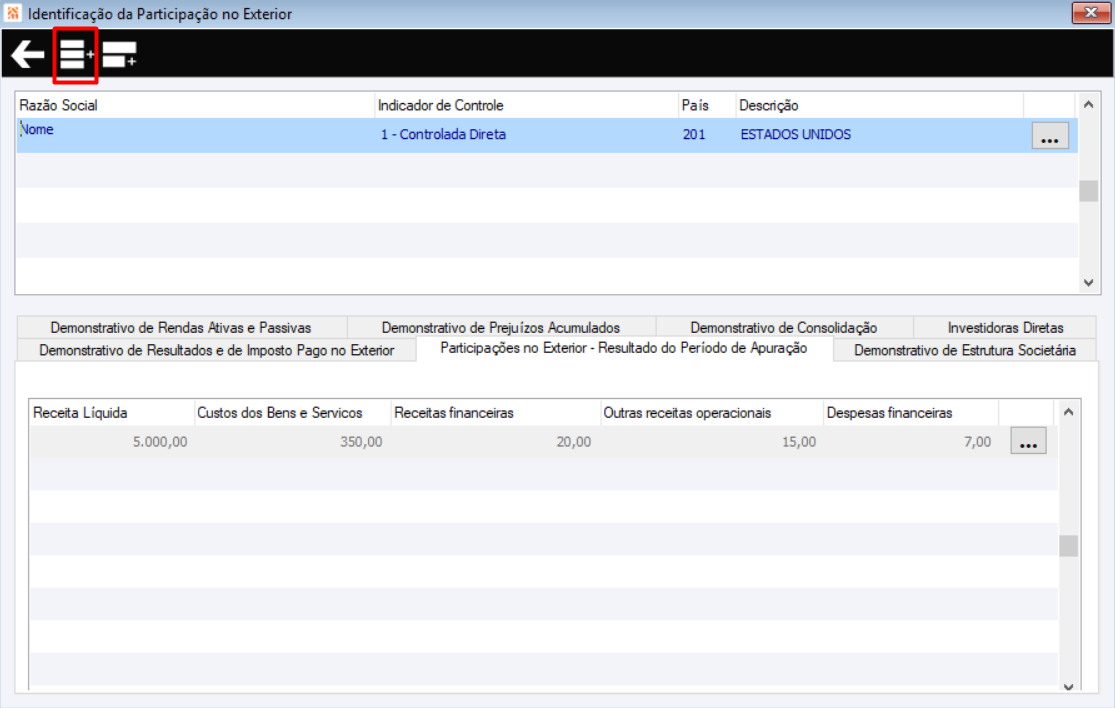Image resolution: width=1115 pixels, height=708 pixels.
Task: Click the top grid scroll-up arrow
Action: [1088, 104]
